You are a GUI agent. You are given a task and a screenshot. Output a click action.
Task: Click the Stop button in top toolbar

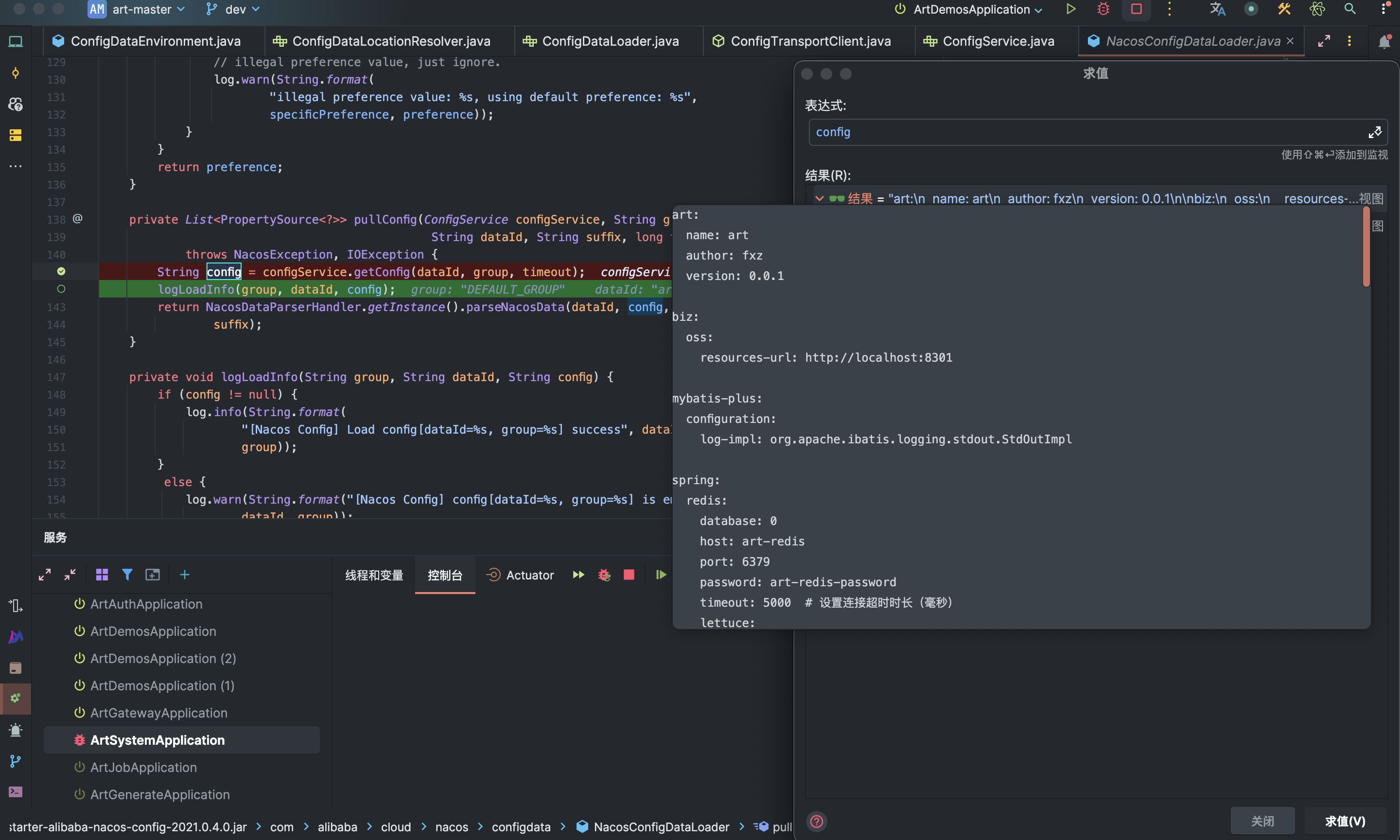pyautogui.click(x=1137, y=9)
